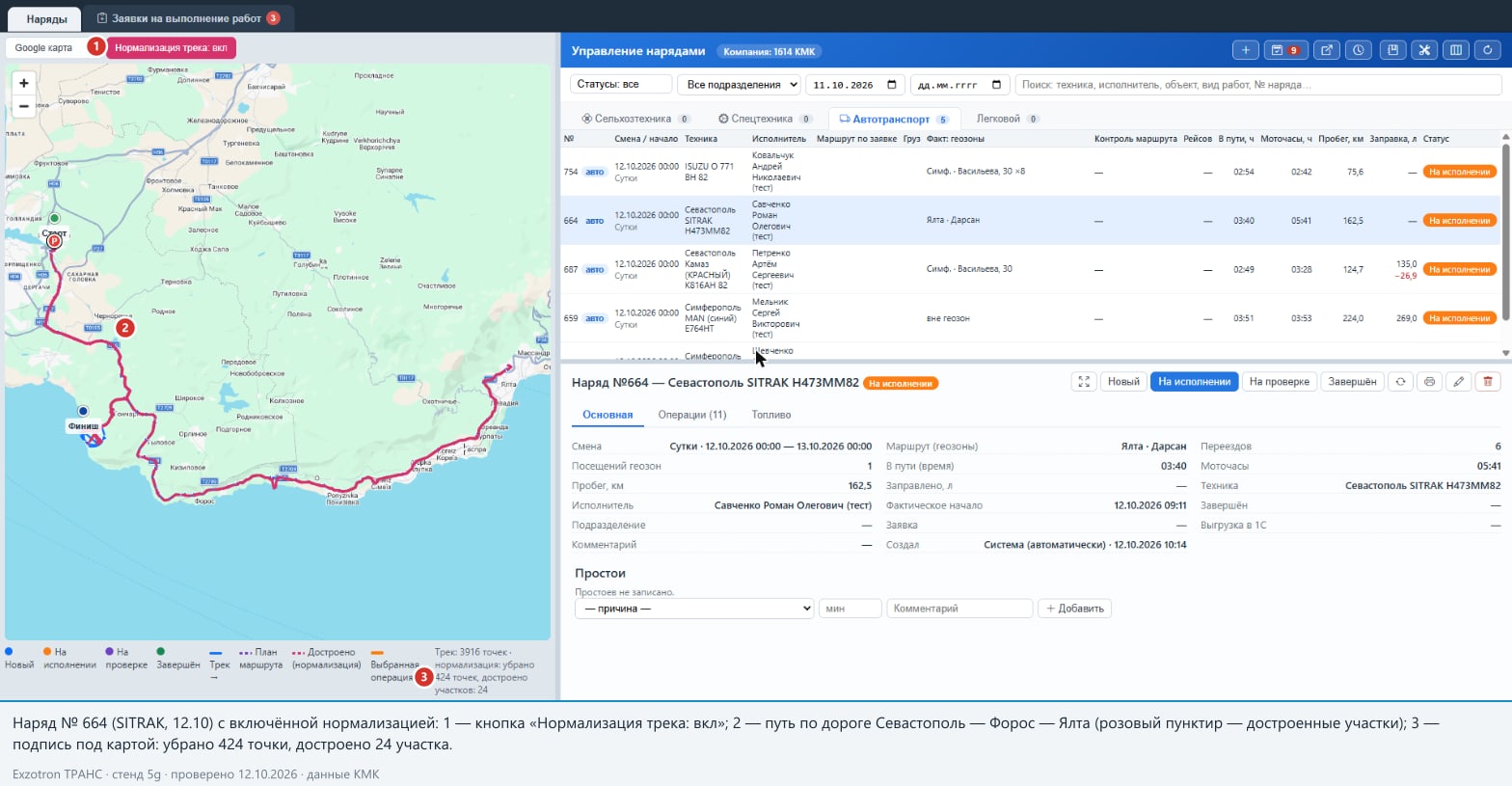1512x786 pixels.
Task: Set order status to На исполнении
Action: click(x=1194, y=382)
